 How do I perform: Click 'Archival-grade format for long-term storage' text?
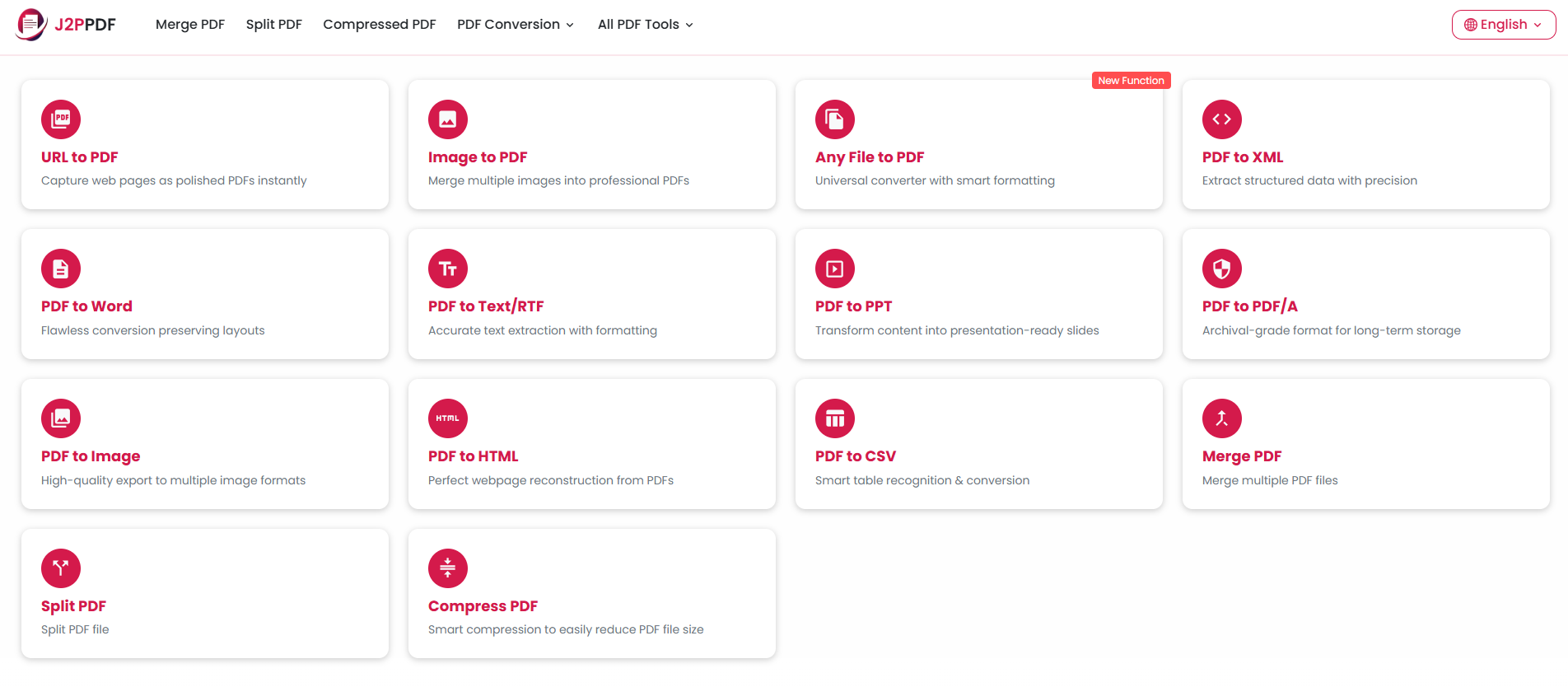[1332, 330]
